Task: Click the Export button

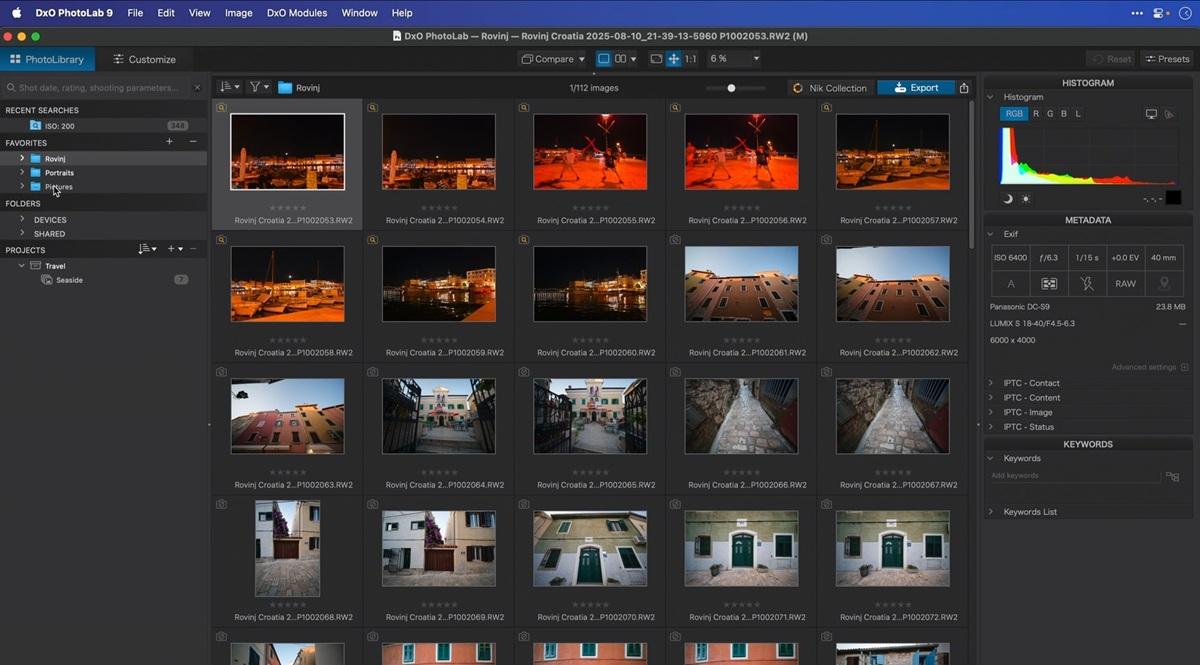Action: pyautogui.click(x=916, y=88)
